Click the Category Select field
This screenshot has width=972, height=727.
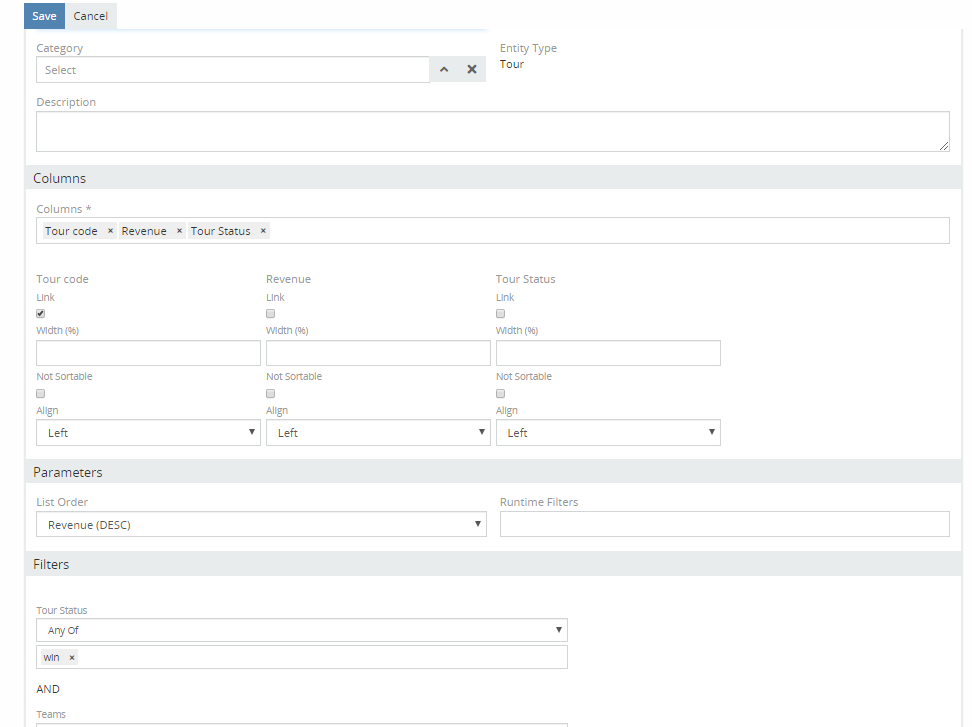(232, 70)
